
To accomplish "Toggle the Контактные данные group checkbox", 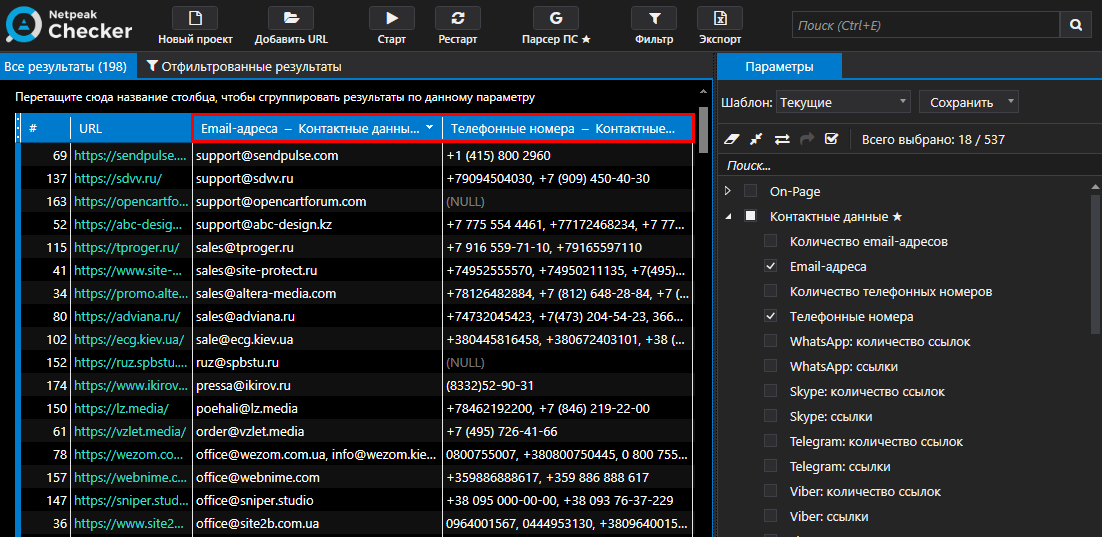I will [x=751, y=216].
